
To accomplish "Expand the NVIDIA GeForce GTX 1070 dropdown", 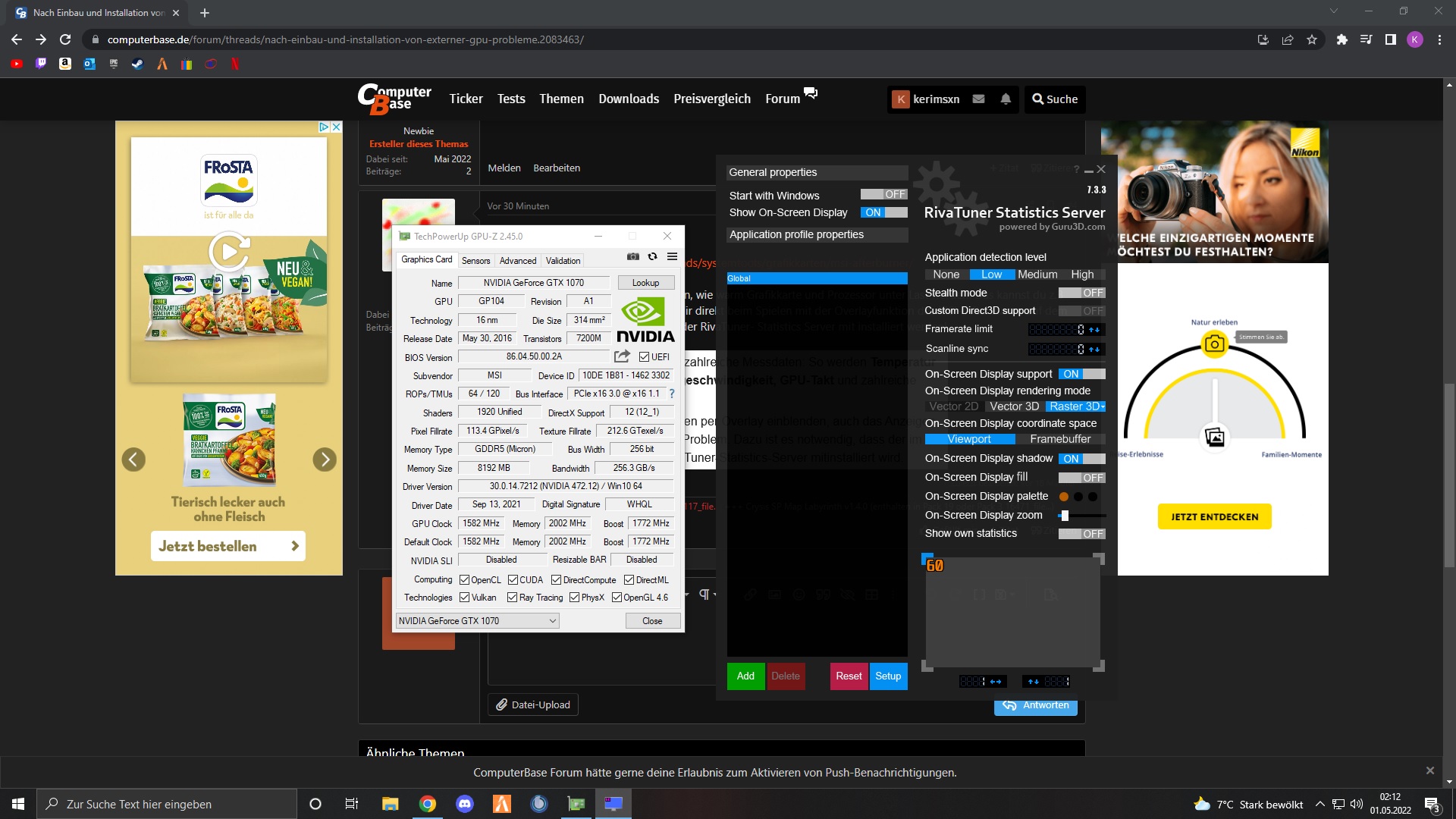I will pos(553,621).
